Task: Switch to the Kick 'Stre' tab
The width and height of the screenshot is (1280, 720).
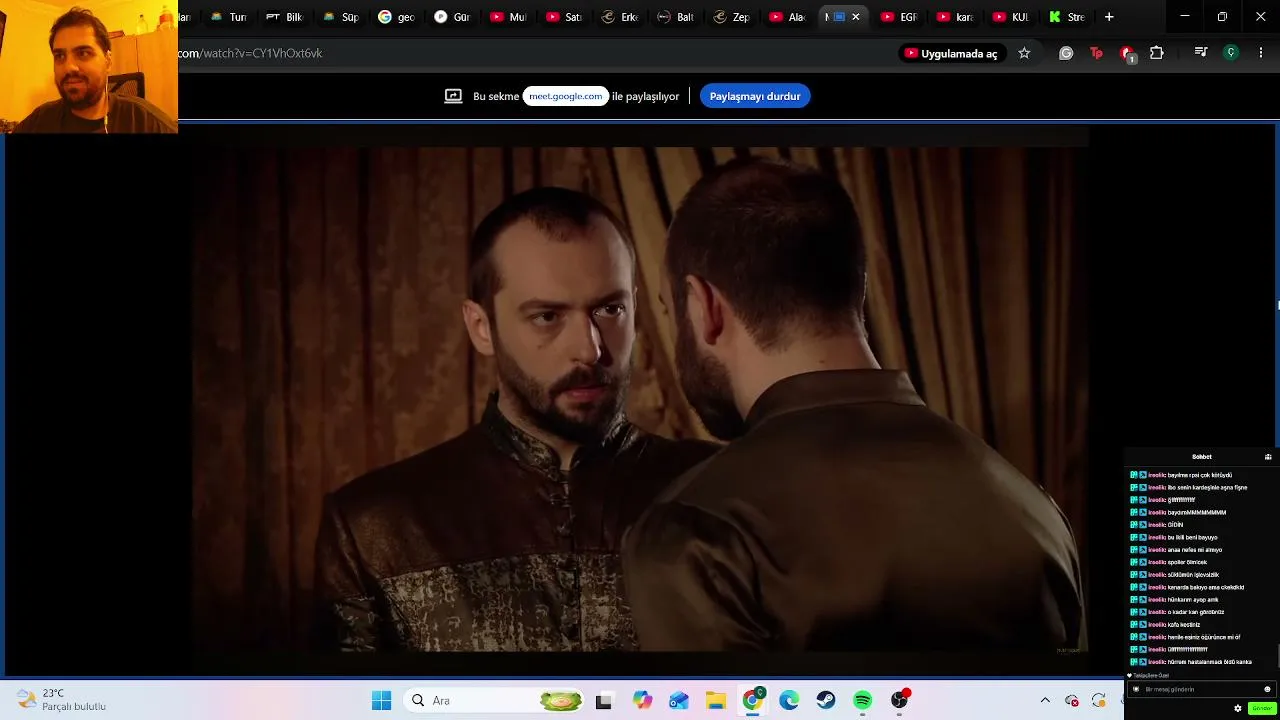Action: tap(1067, 17)
